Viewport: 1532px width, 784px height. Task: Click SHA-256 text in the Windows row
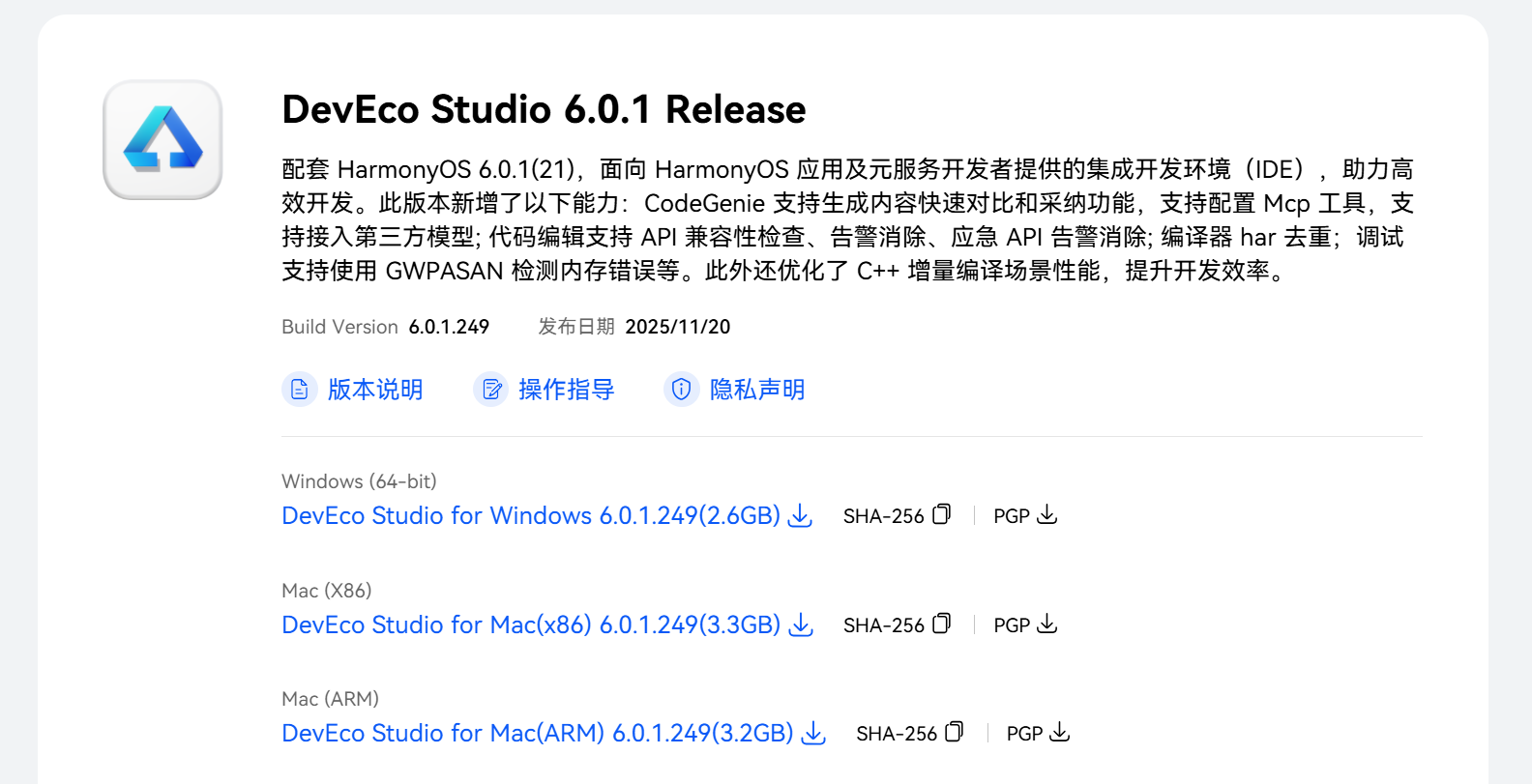pyautogui.click(x=884, y=516)
